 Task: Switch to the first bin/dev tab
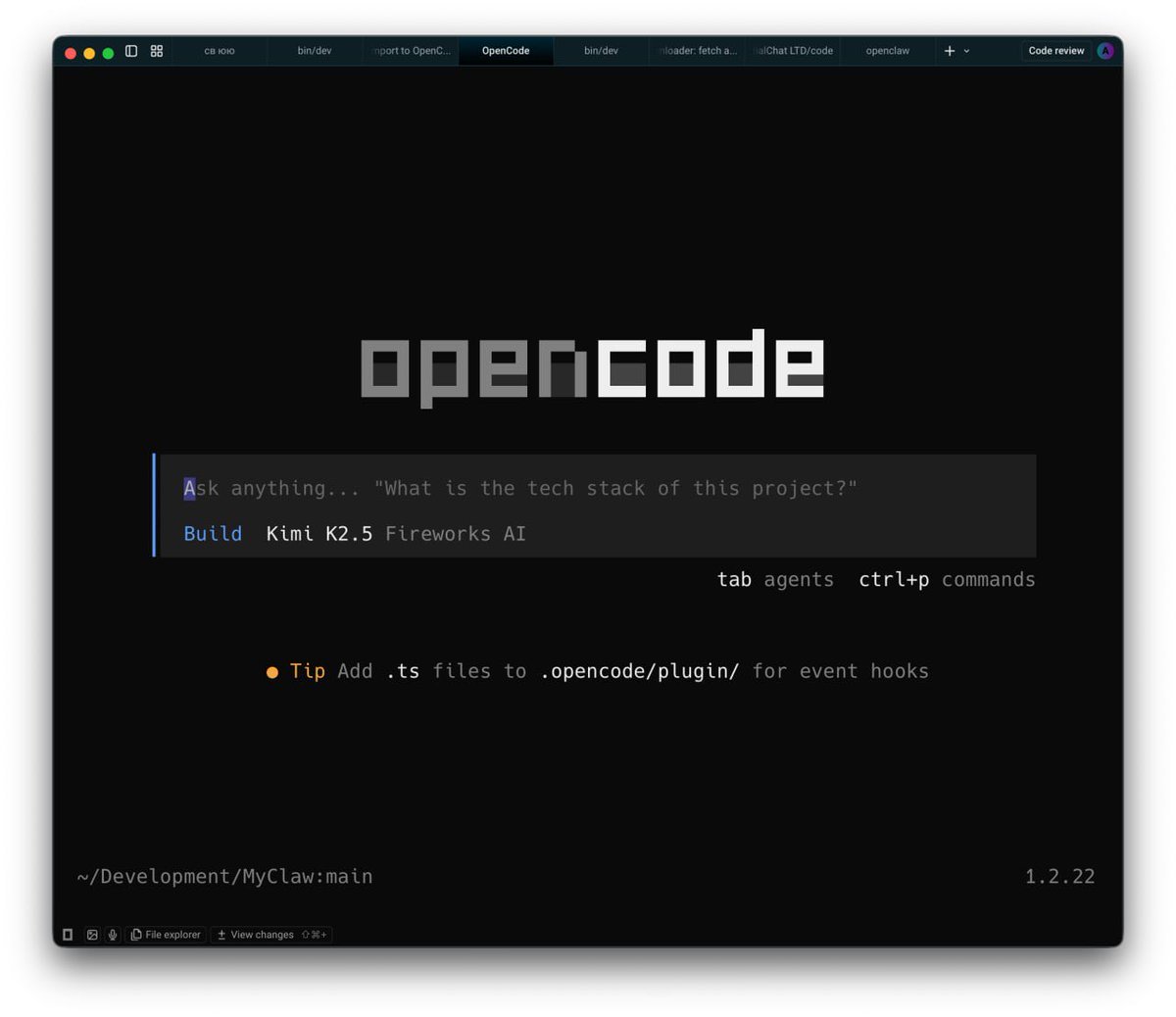pyautogui.click(x=315, y=51)
